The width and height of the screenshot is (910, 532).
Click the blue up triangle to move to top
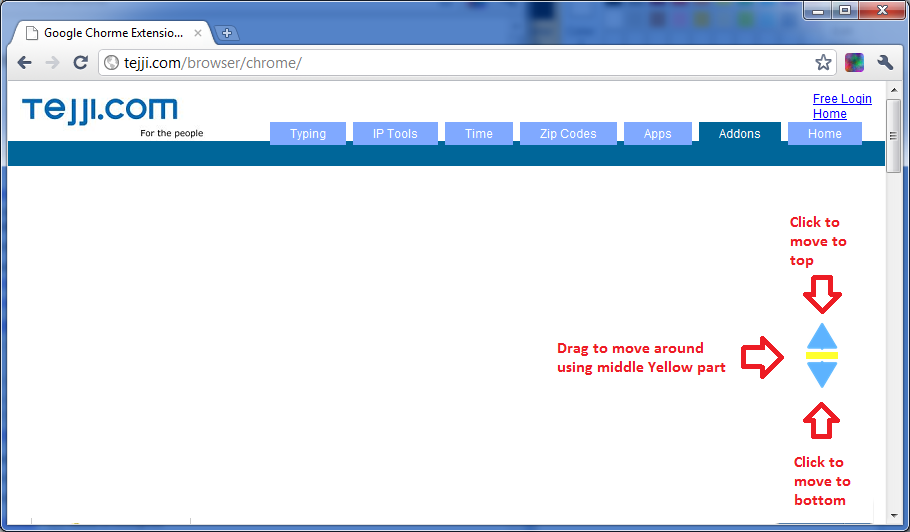pos(822,336)
